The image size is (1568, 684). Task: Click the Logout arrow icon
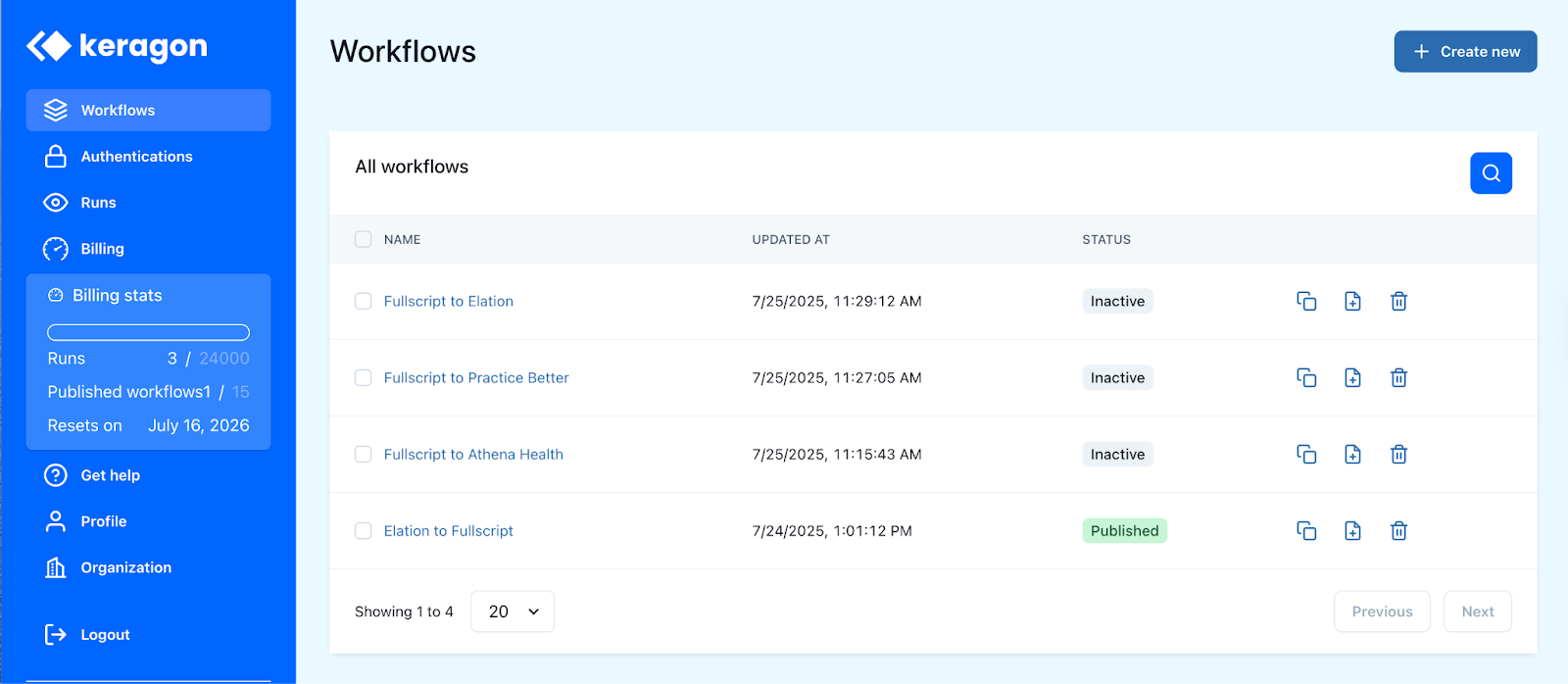(56, 634)
